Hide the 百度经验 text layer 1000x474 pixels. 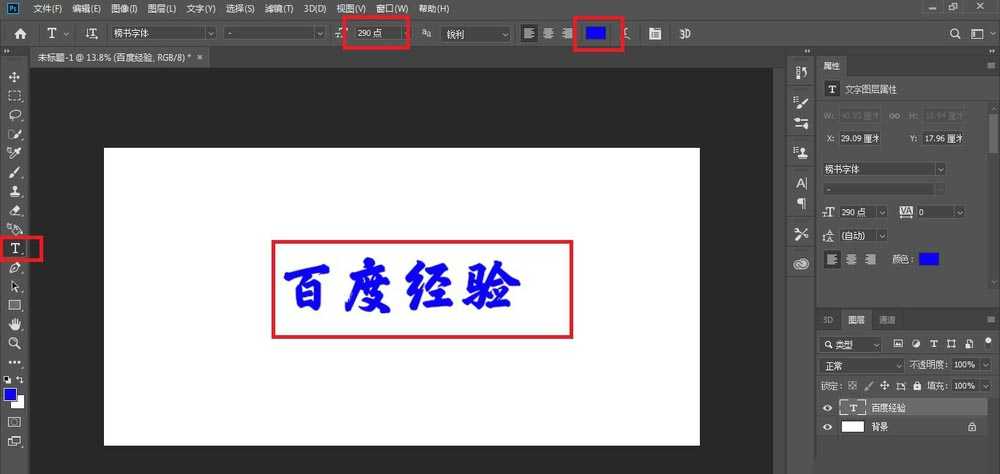pyautogui.click(x=827, y=408)
